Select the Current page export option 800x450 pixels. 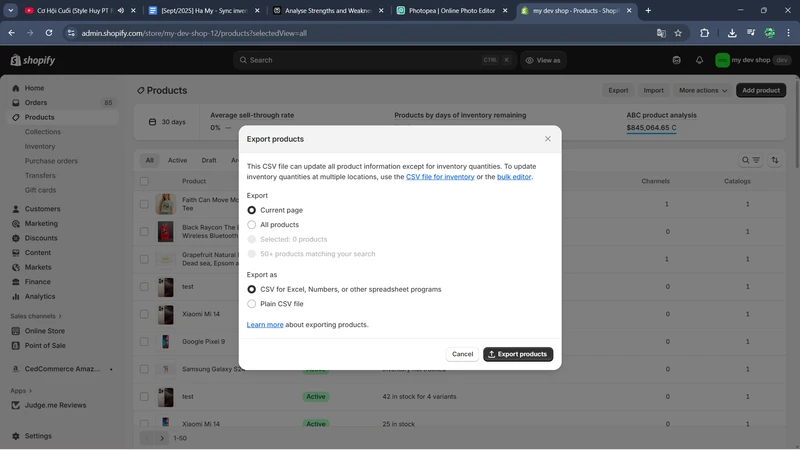point(252,210)
